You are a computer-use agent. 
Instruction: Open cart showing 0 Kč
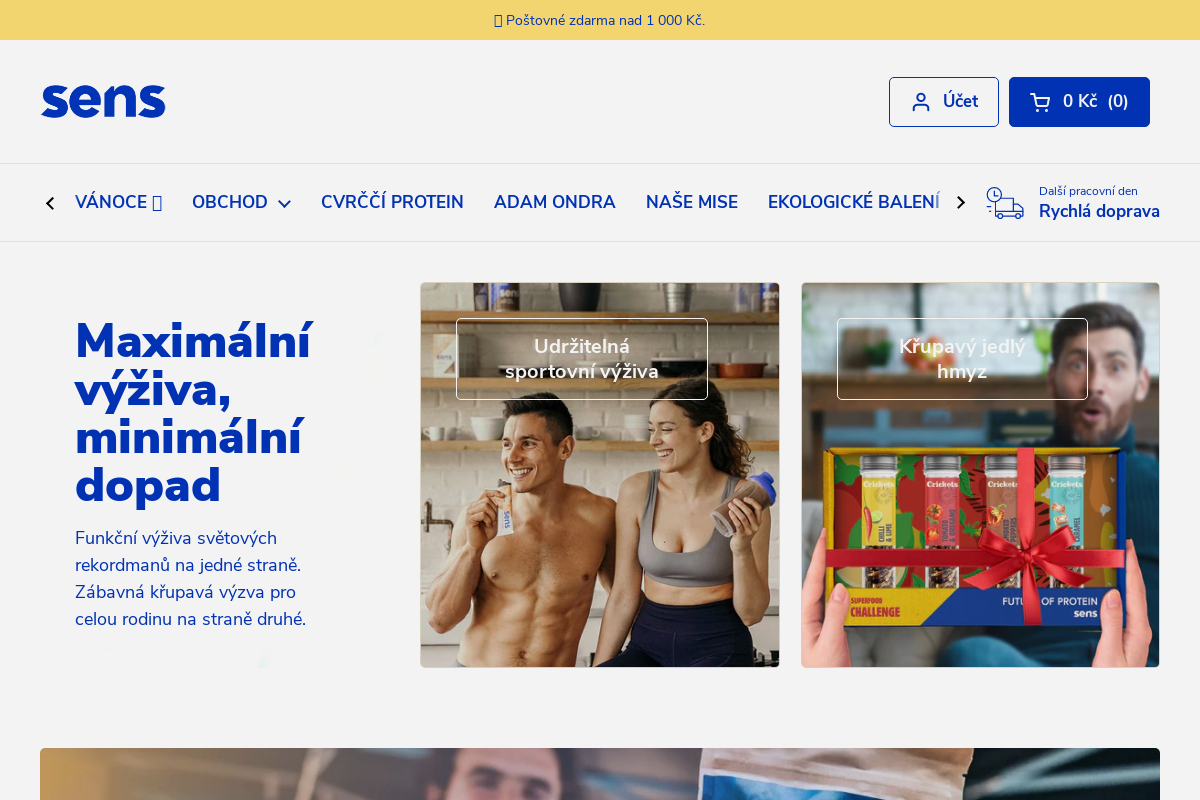coord(1079,102)
